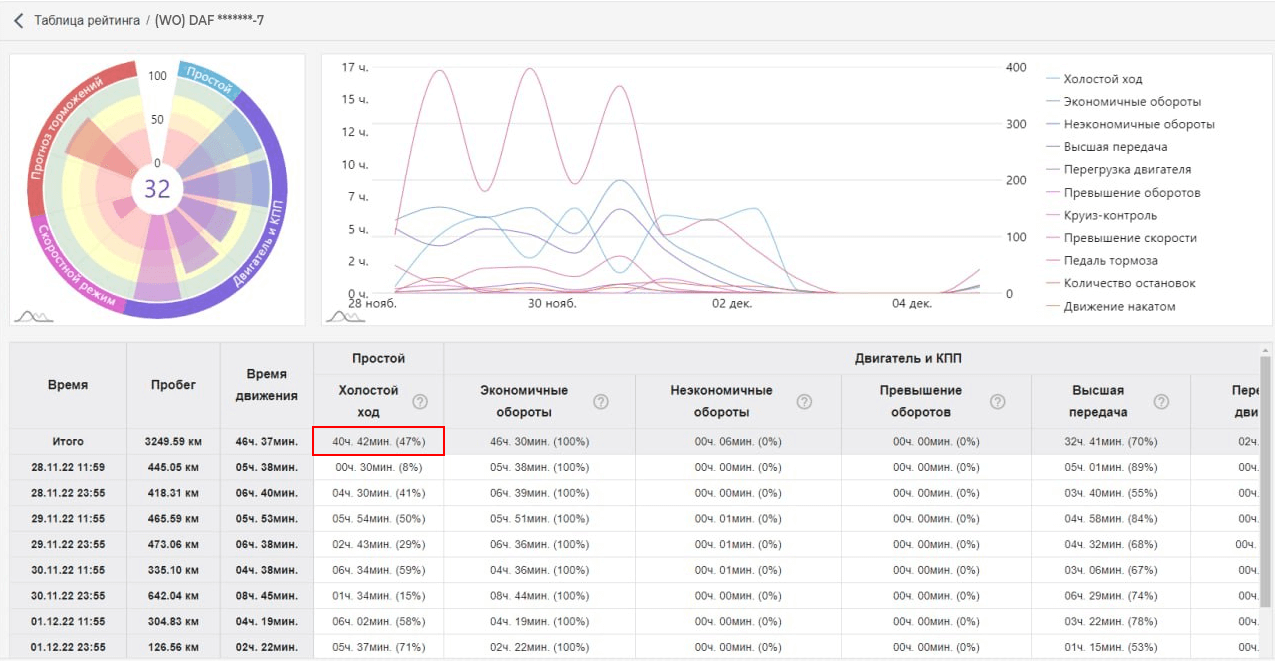Toggle Педаль тормоза legend entry
Image resolution: width=1275 pixels, height=661 pixels.
pos(1110,261)
